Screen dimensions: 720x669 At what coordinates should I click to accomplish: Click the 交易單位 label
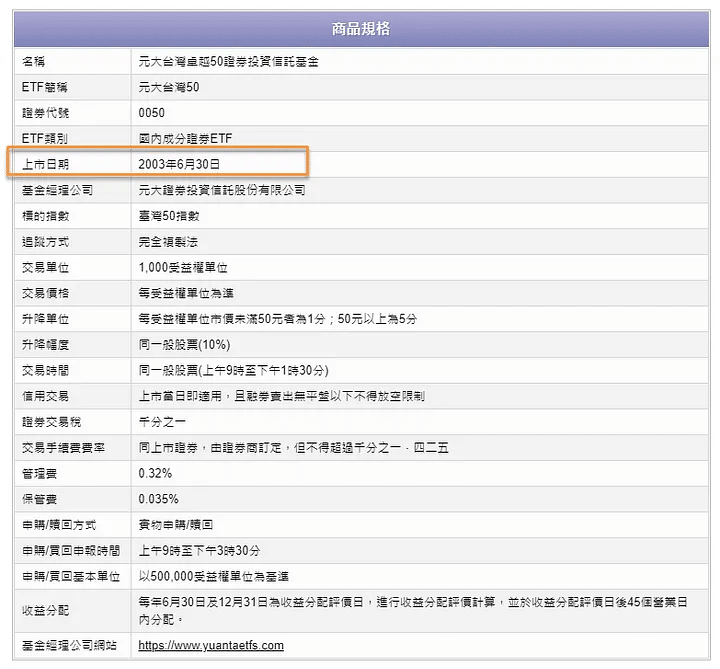(45, 267)
